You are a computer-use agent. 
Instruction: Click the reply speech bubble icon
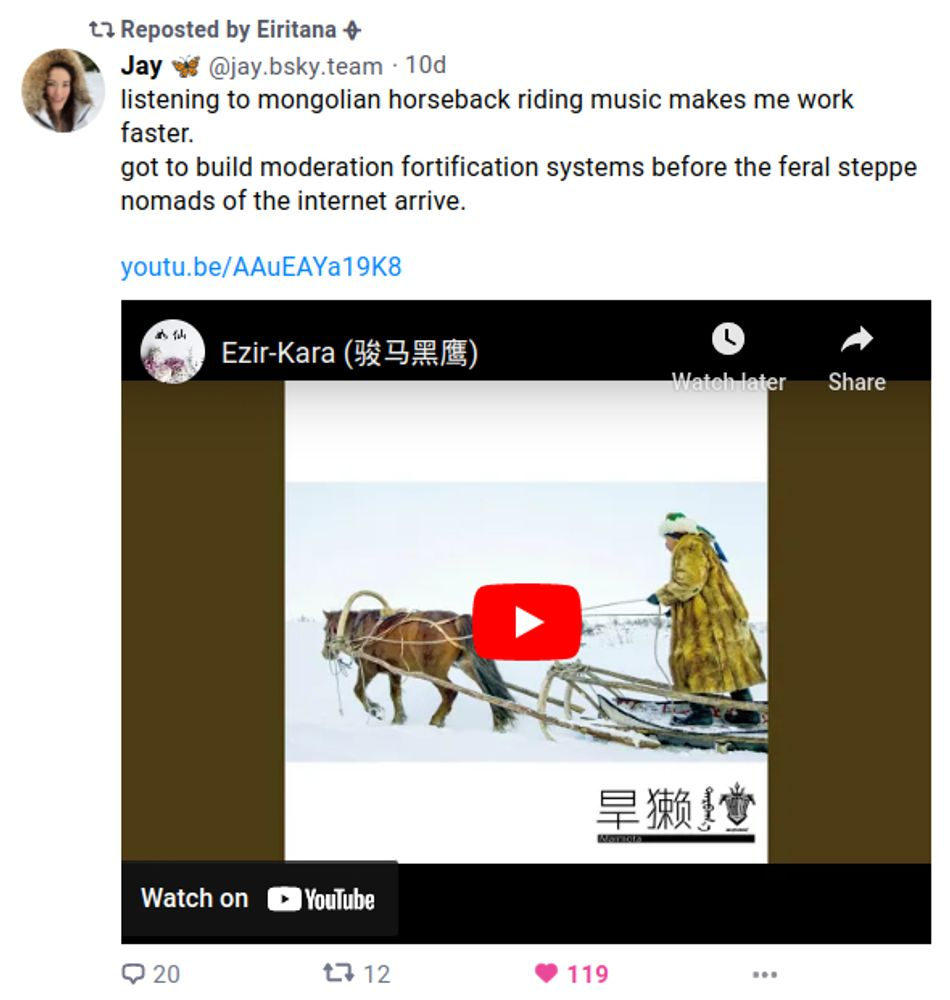[133, 974]
